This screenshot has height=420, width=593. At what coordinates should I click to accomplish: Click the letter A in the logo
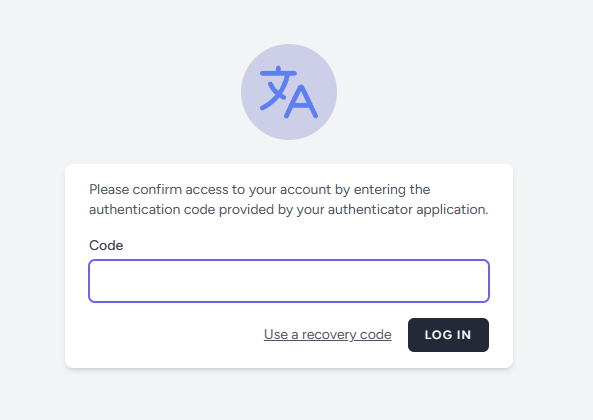(x=301, y=101)
